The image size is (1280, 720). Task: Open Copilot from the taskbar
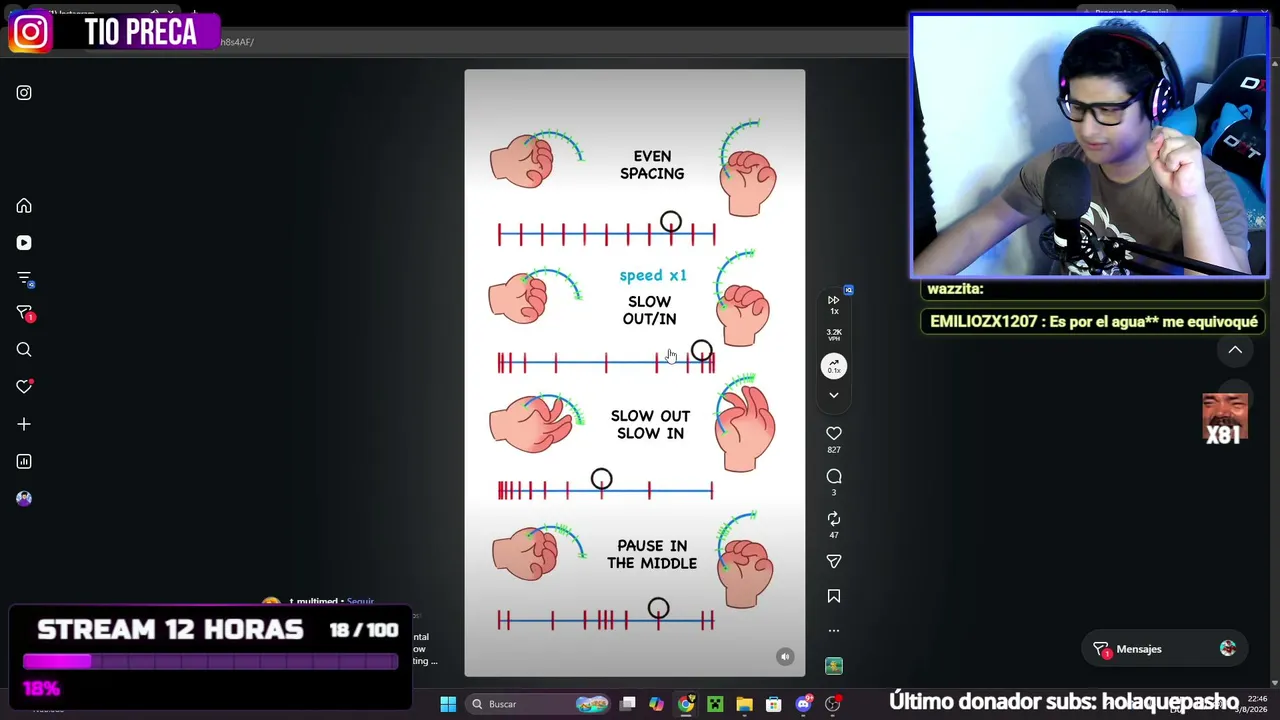pyautogui.click(x=656, y=704)
